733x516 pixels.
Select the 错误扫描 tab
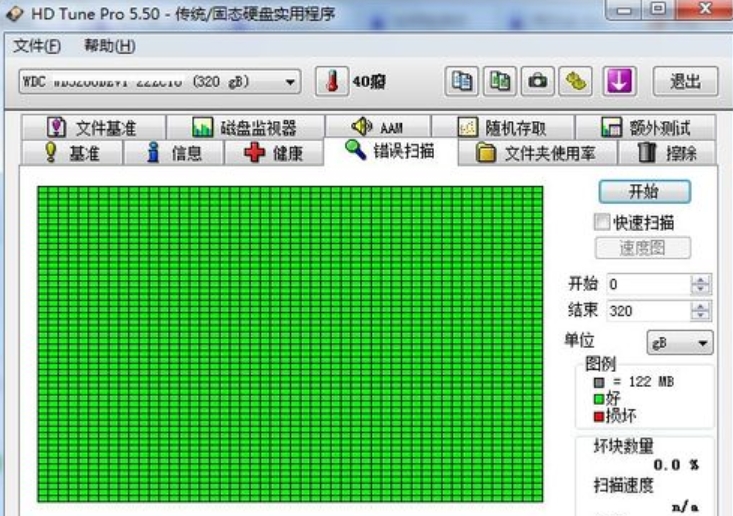(390, 151)
